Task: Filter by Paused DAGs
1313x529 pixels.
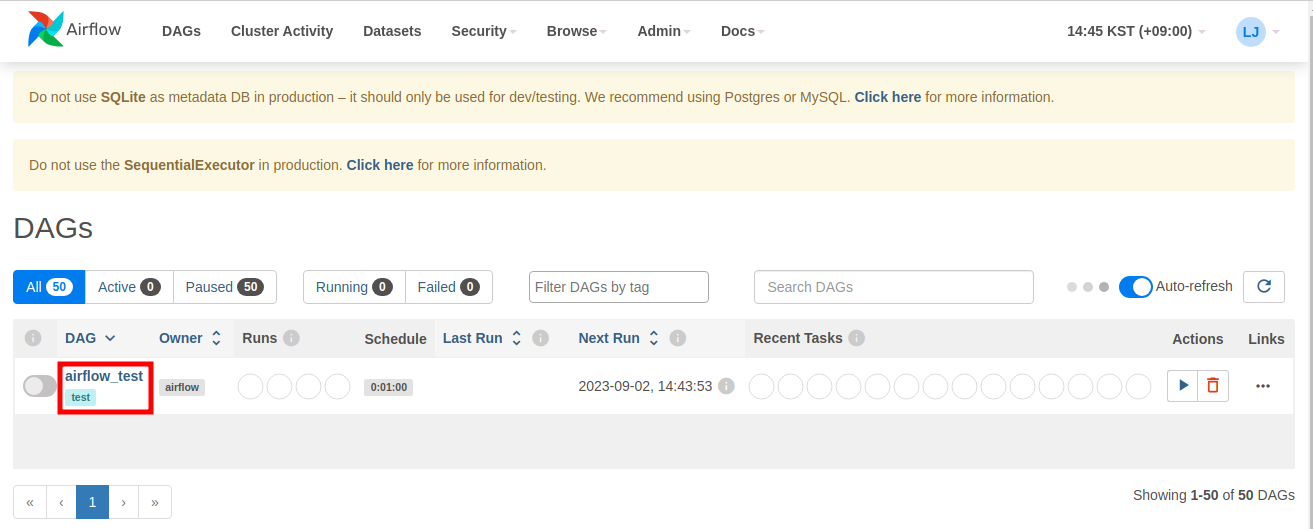Action: (x=225, y=287)
